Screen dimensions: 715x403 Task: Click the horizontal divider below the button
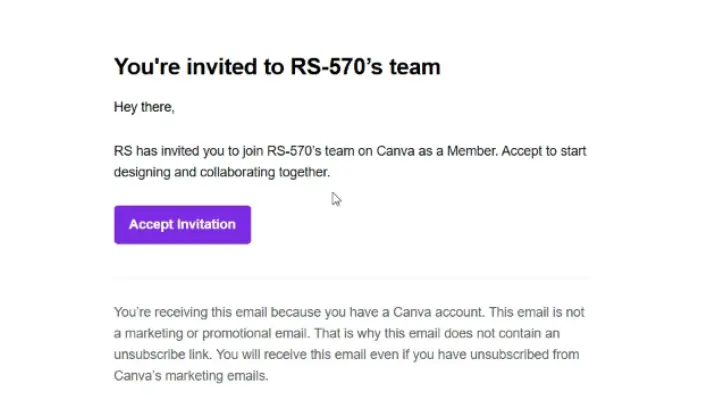(352, 277)
